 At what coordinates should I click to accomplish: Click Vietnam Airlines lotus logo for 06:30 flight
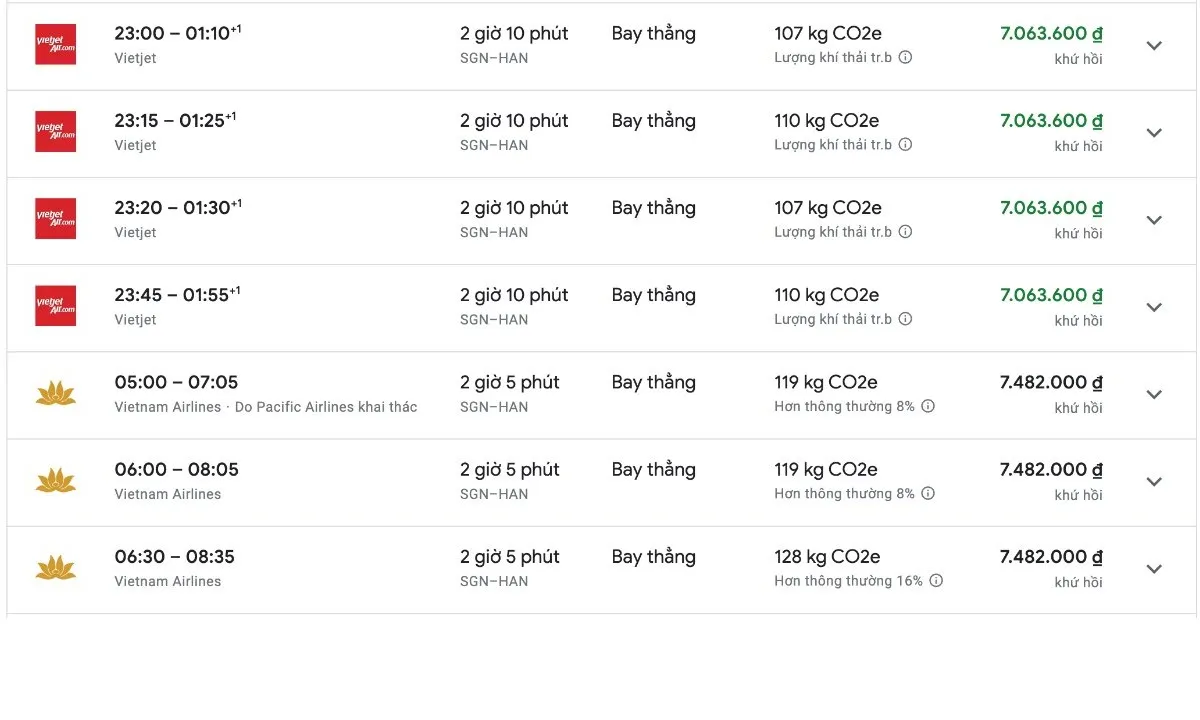pyautogui.click(x=55, y=568)
